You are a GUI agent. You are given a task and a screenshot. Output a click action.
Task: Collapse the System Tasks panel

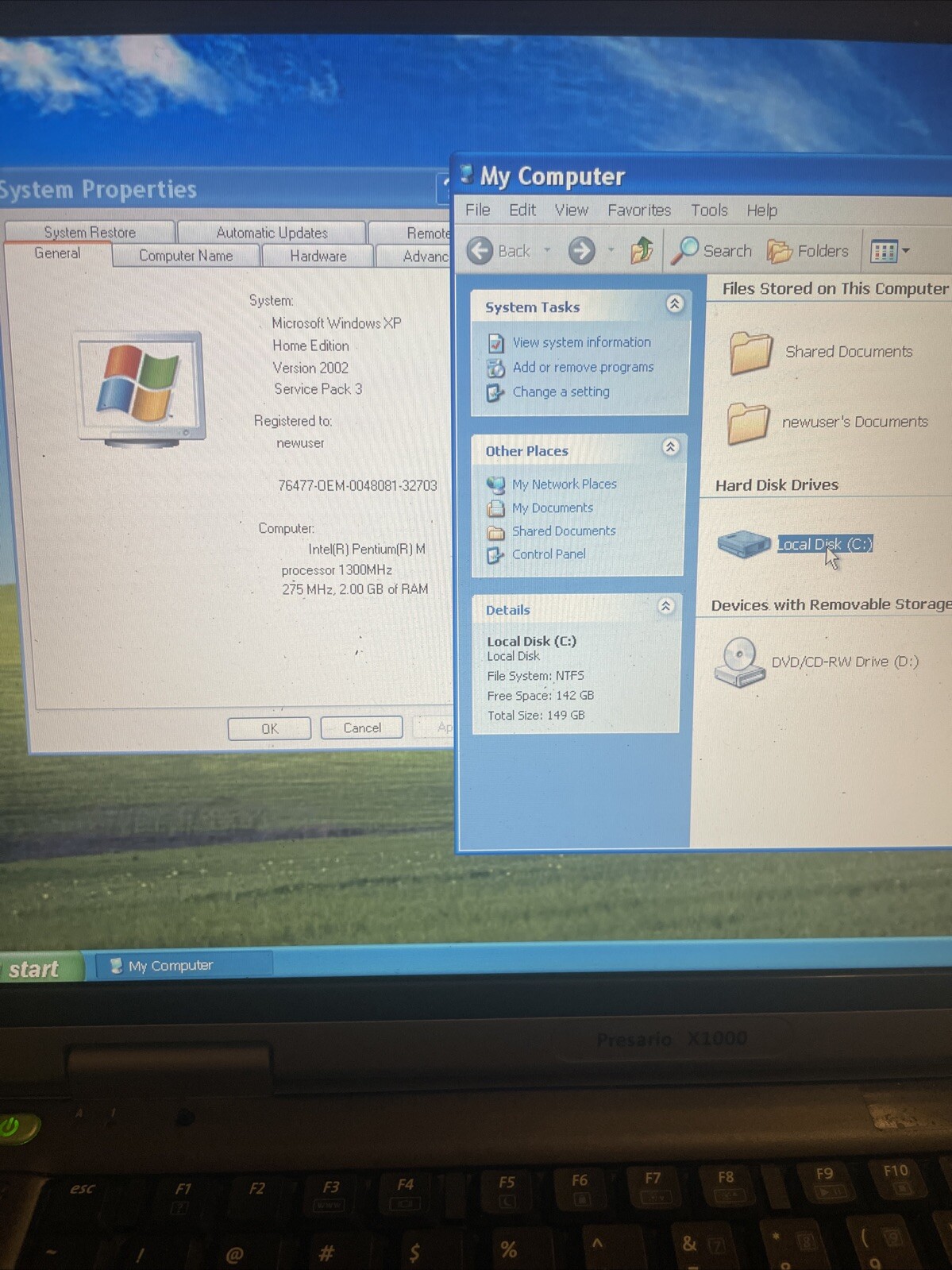674,304
